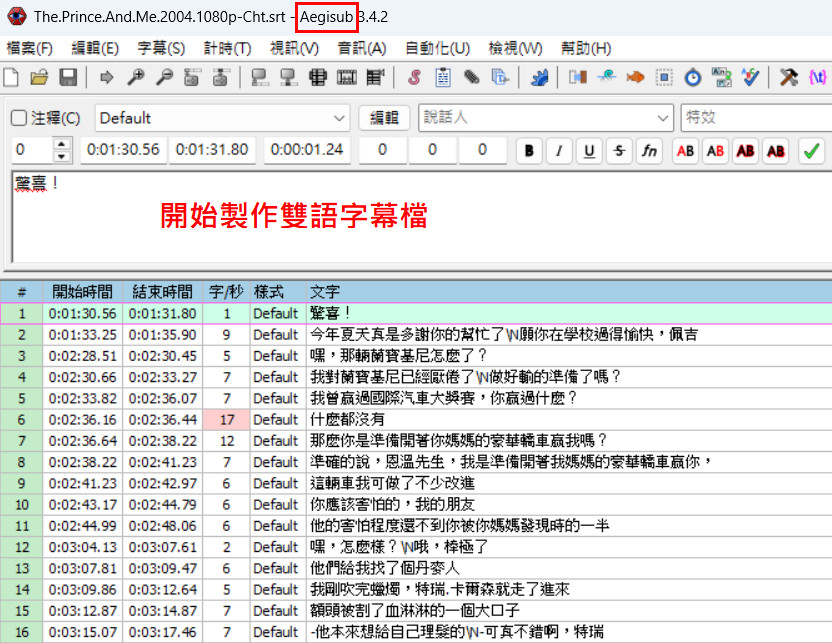Screen dimensions: 832x643
Task: Commit the line with green checkmark
Action: click(811, 151)
